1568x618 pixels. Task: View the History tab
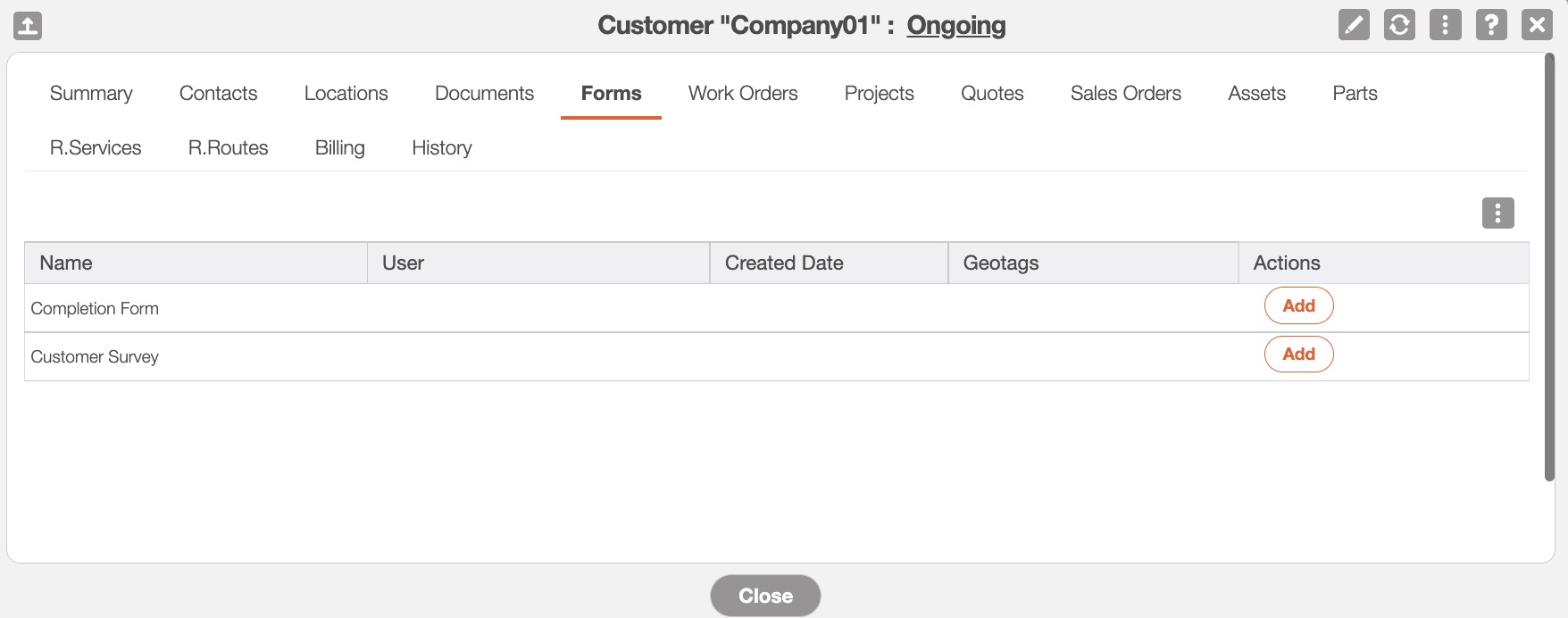441,148
